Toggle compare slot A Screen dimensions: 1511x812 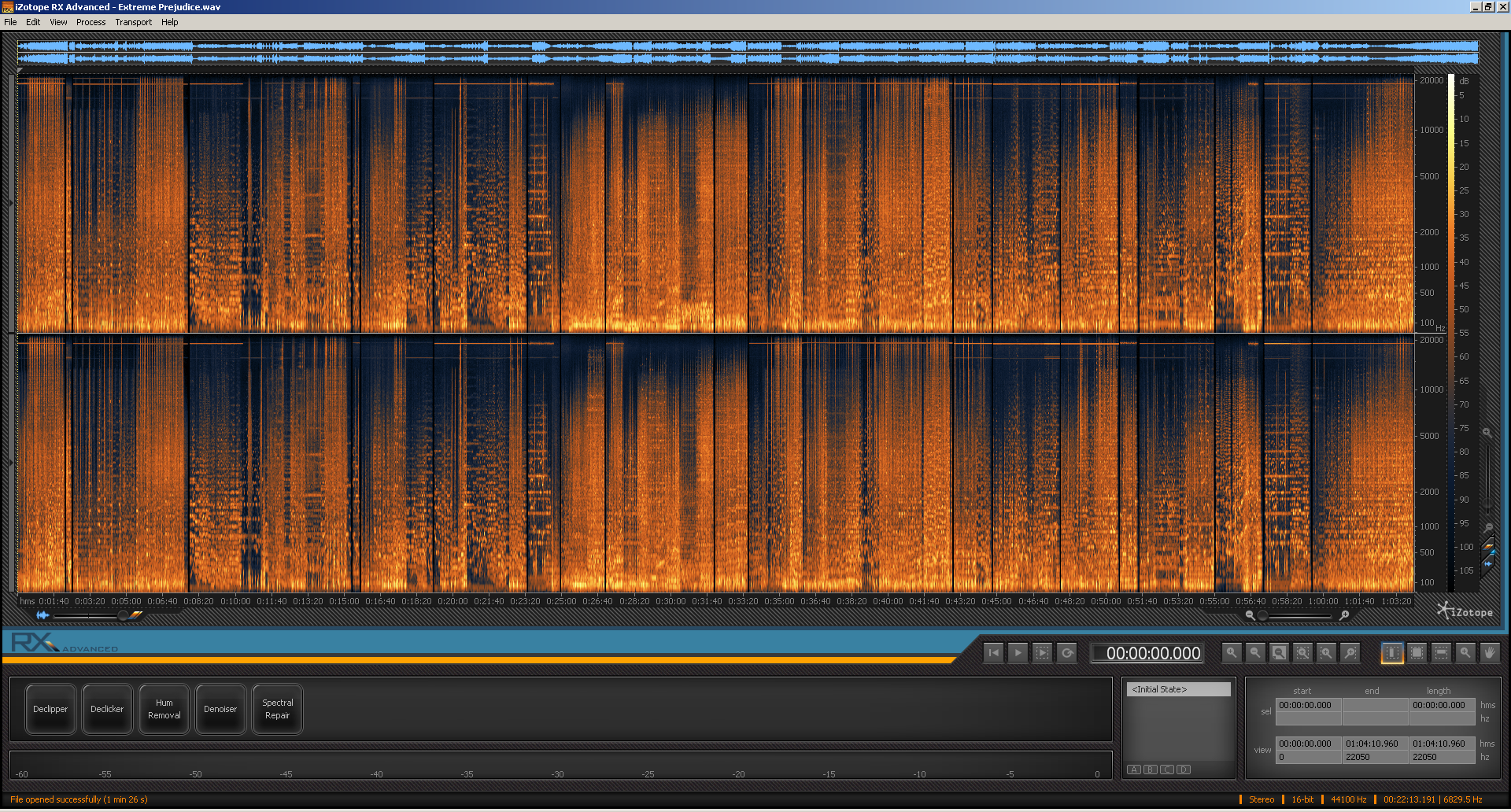click(1134, 770)
